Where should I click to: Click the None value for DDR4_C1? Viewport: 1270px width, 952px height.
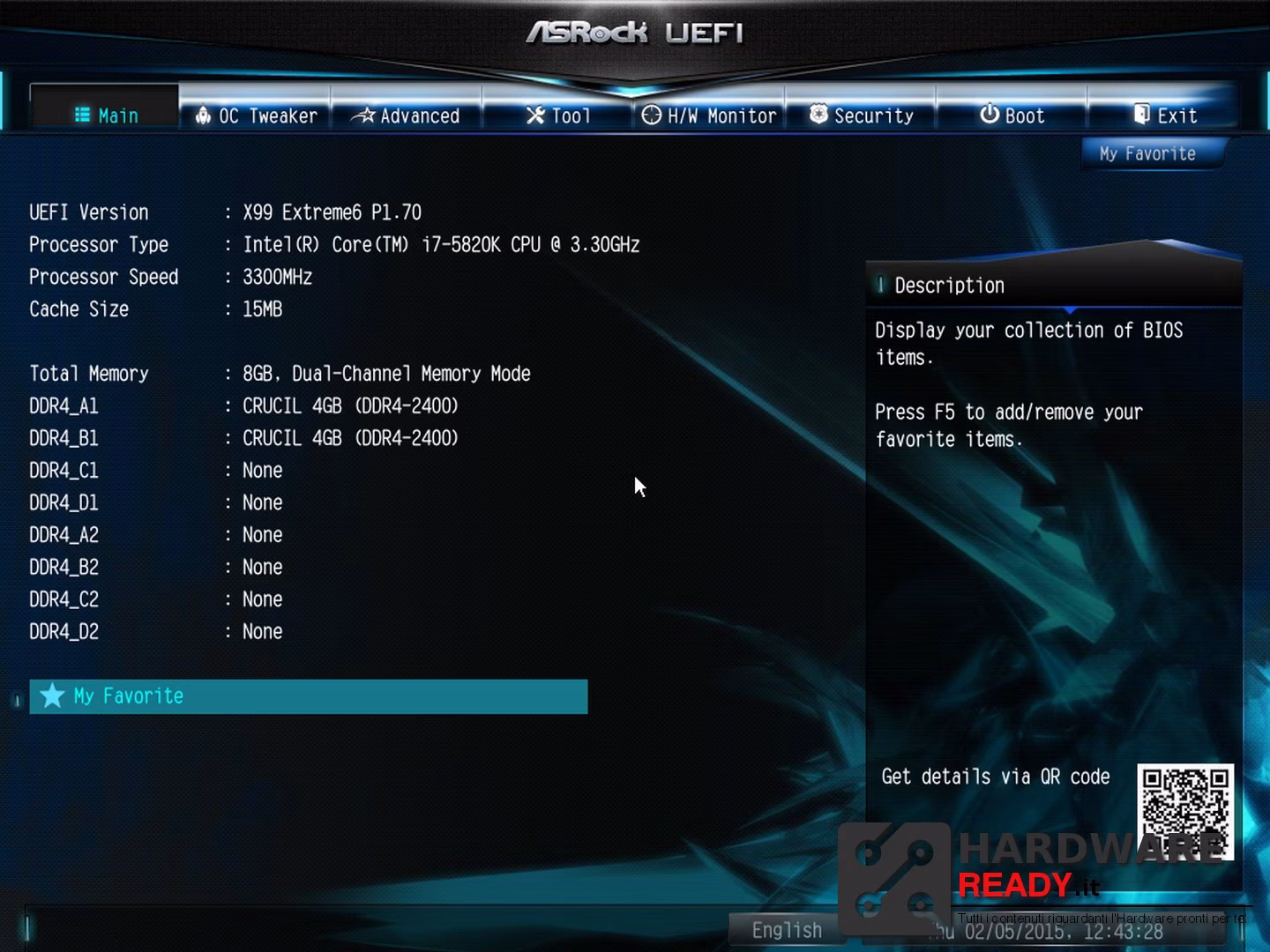tap(263, 471)
